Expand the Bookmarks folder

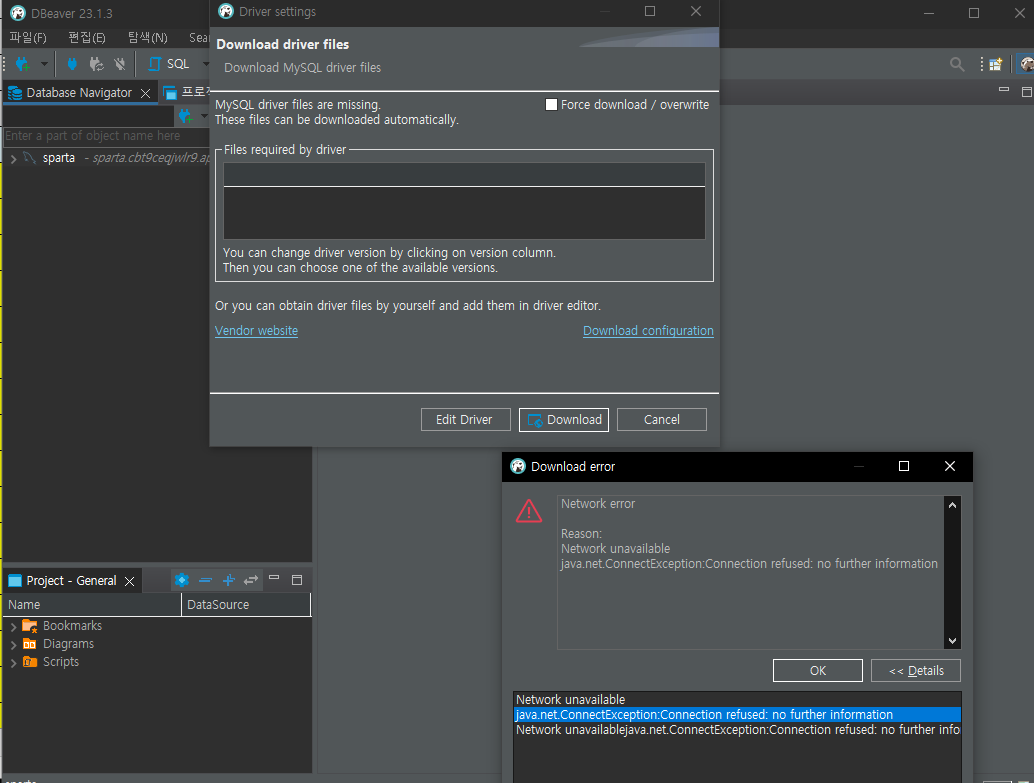pos(13,627)
